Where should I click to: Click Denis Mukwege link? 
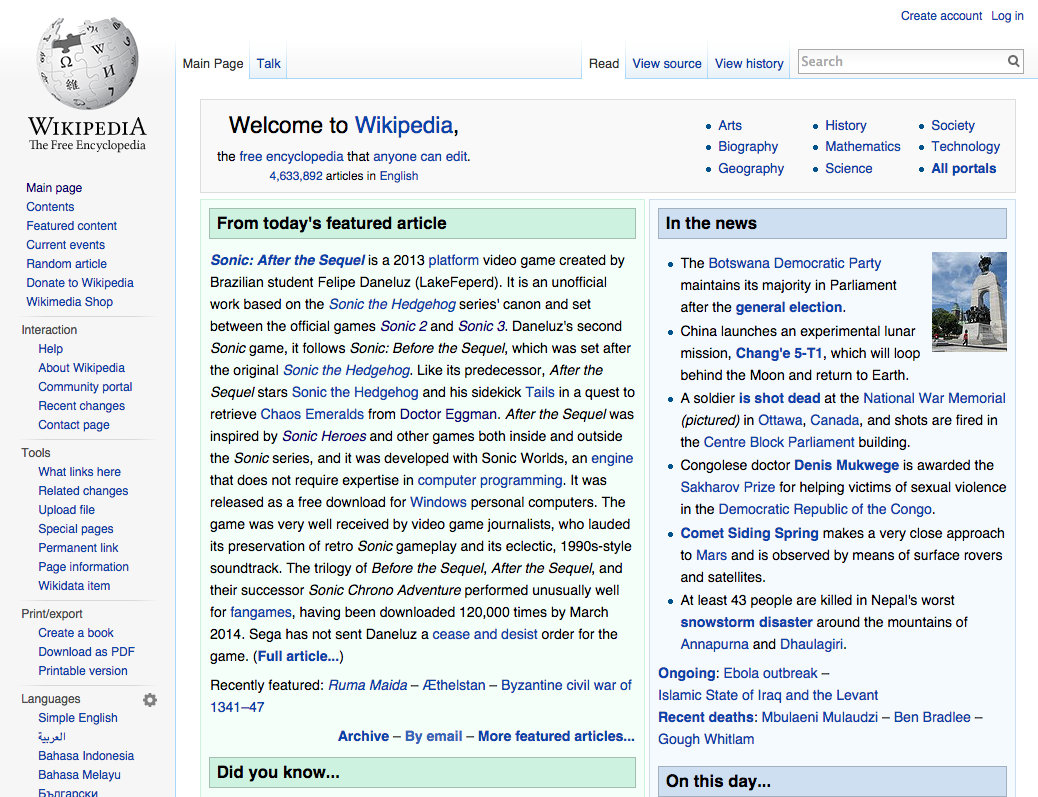point(846,465)
